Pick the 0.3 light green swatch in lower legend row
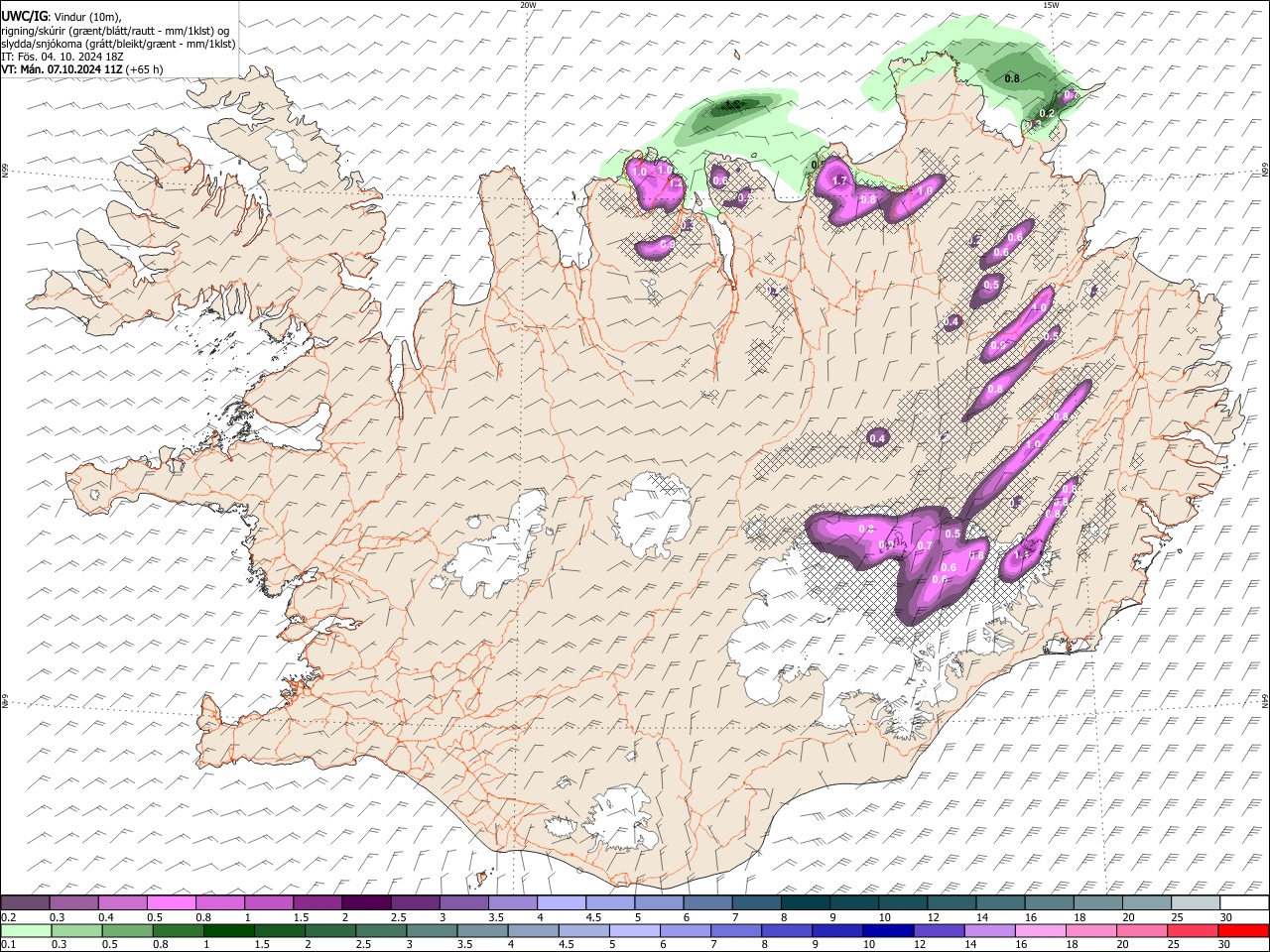This screenshot has width=1270, height=952. coord(77,930)
